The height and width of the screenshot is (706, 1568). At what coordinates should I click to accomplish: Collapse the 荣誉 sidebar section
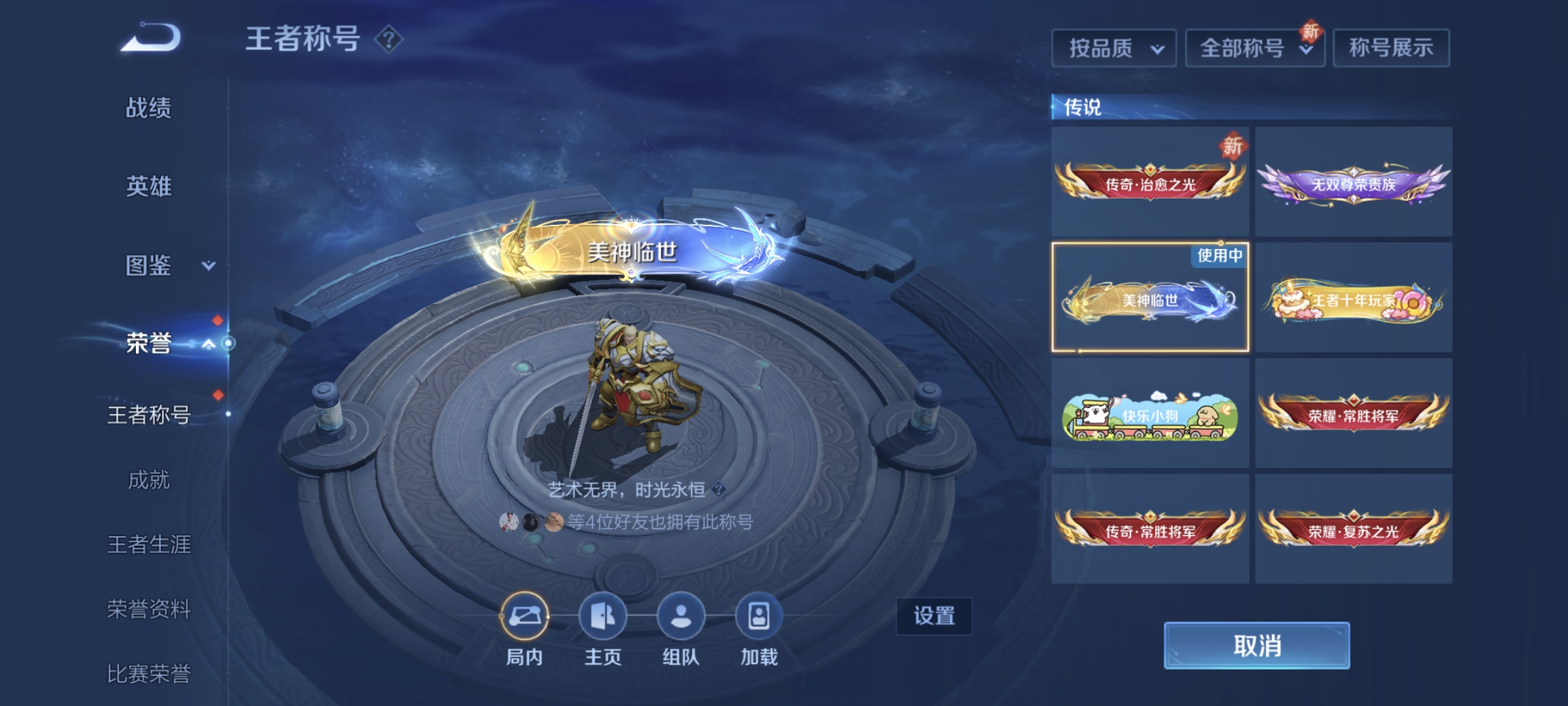pyautogui.click(x=208, y=344)
